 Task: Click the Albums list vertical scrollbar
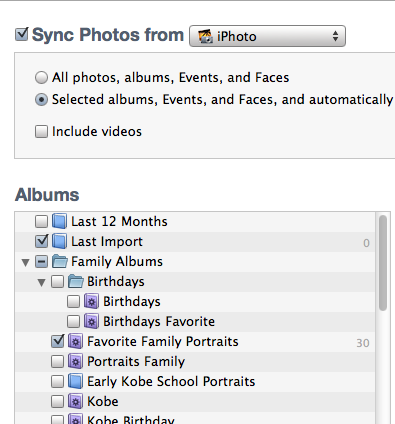point(383,263)
